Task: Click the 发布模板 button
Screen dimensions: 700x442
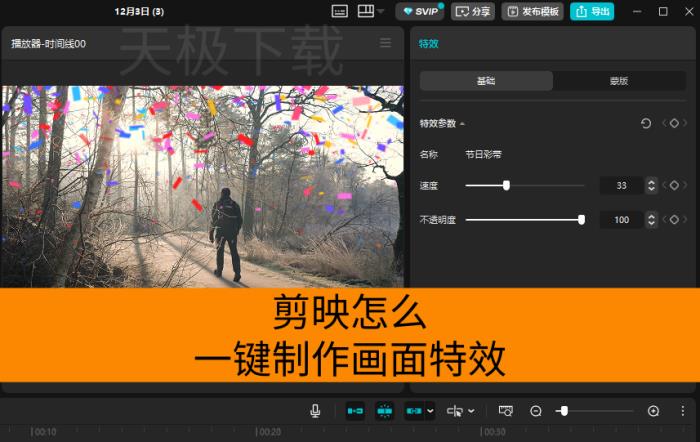Action: 532,12
